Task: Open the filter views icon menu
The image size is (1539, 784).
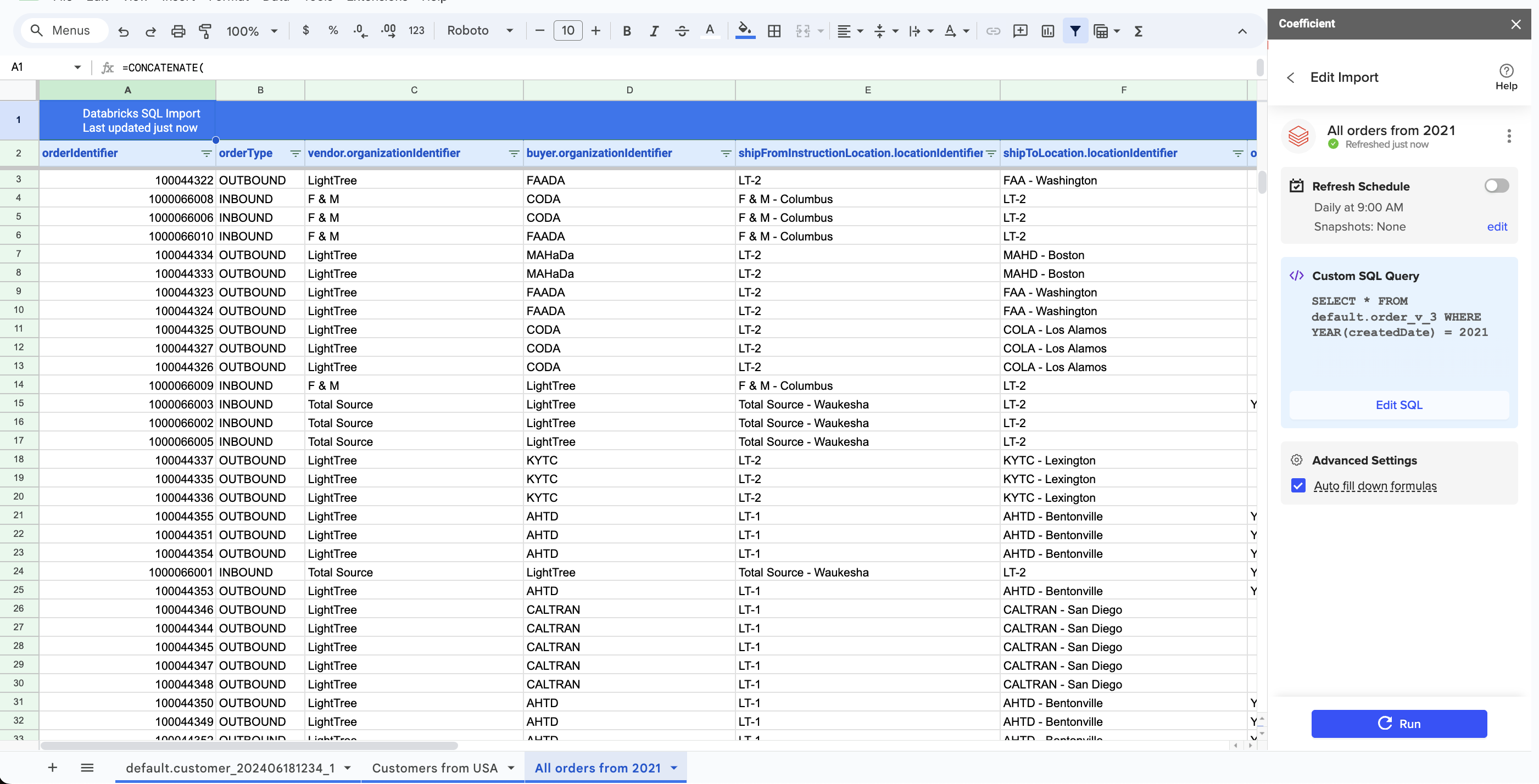Action: tap(1106, 31)
